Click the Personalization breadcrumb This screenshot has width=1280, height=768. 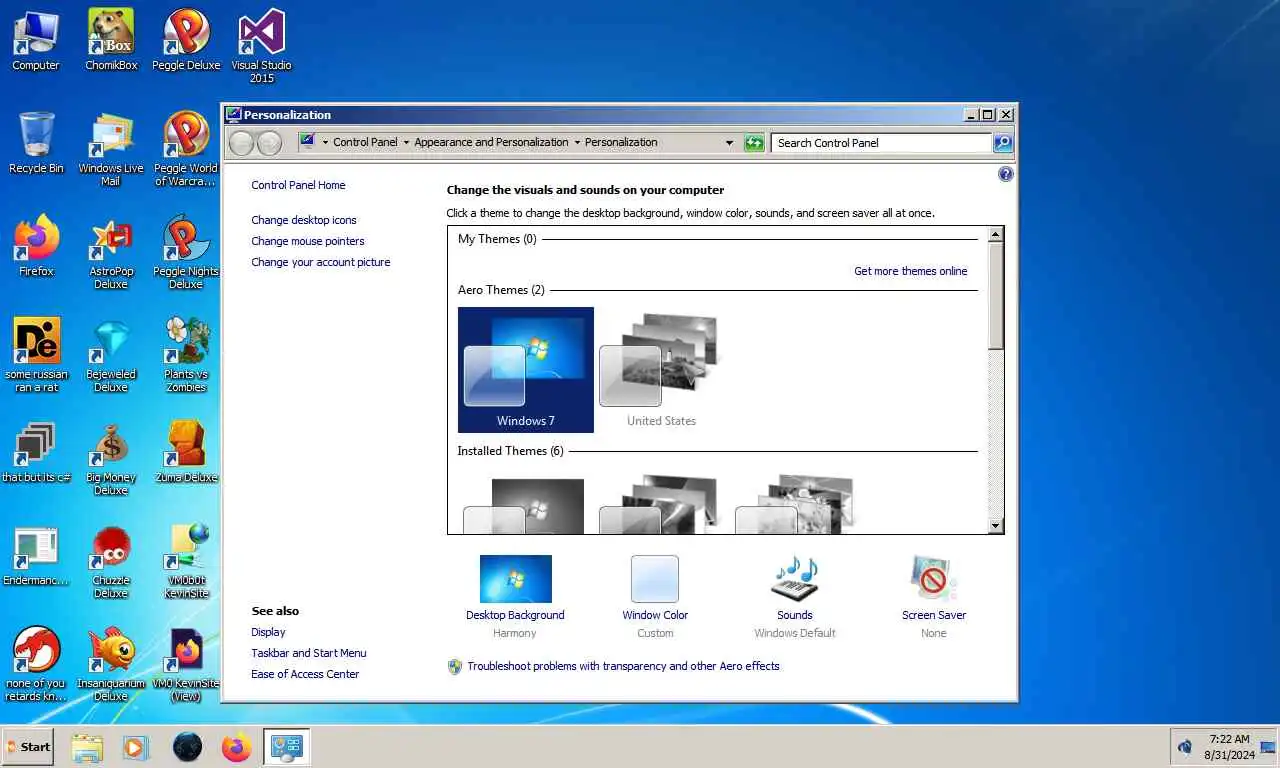[x=621, y=142]
